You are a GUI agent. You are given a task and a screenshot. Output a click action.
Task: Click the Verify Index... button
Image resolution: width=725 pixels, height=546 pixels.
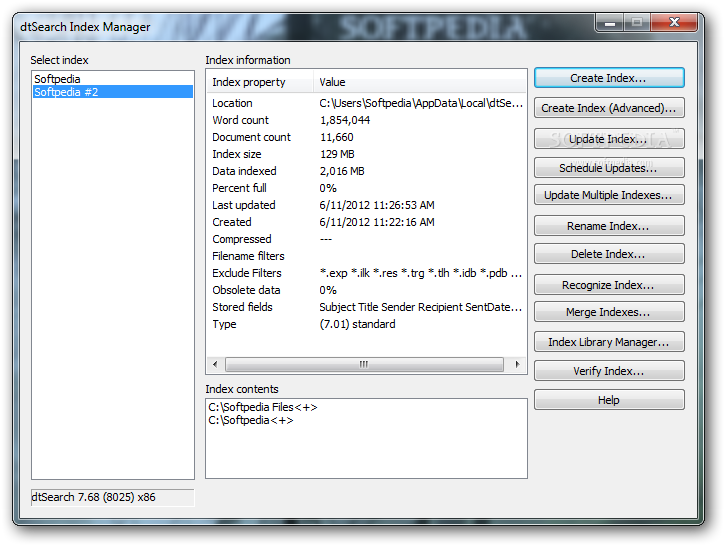tap(609, 371)
